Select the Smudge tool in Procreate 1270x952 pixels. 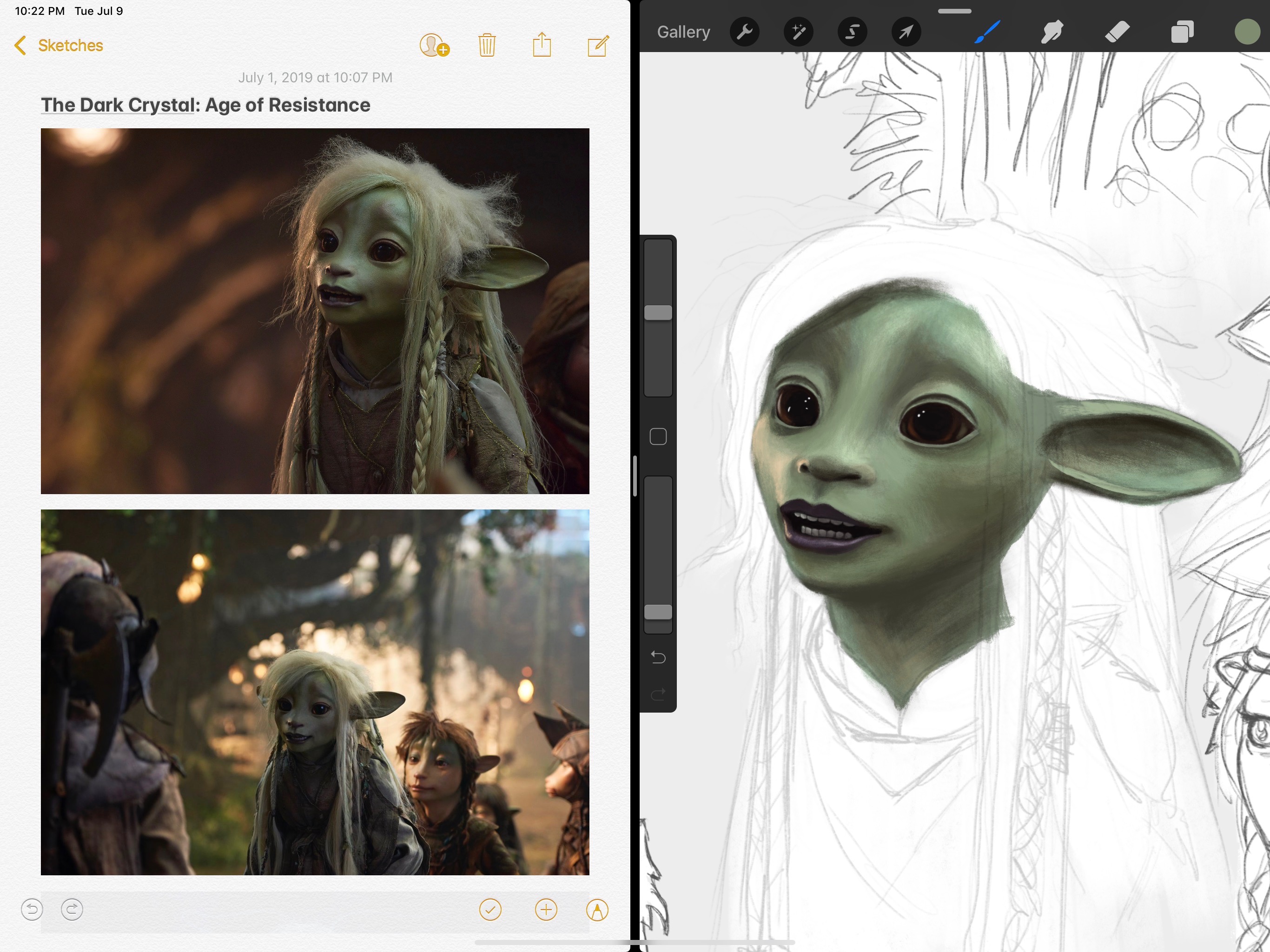pyautogui.click(x=1052, y=32)
